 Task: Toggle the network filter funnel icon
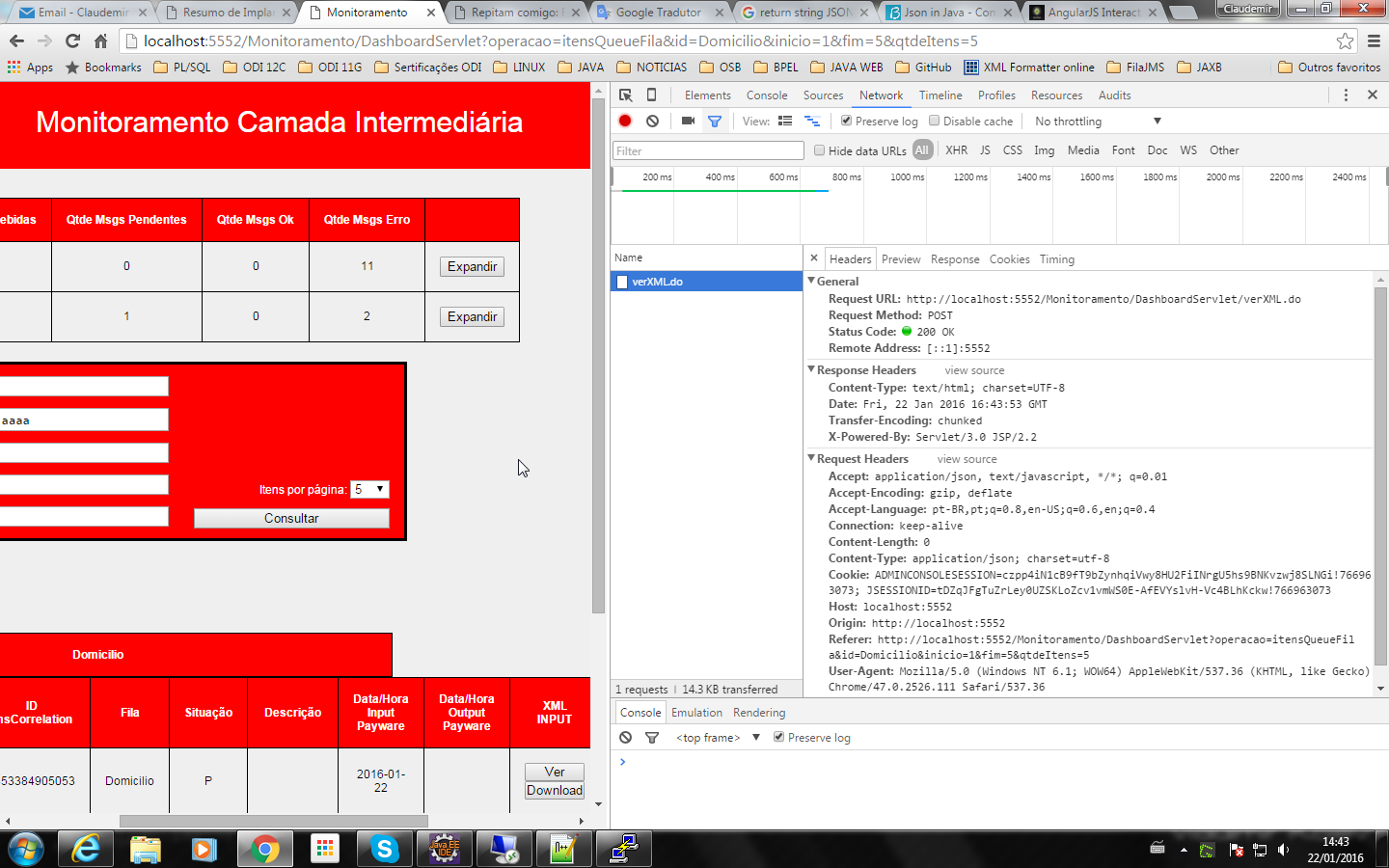pyautogui.click(x=715, y=121)
